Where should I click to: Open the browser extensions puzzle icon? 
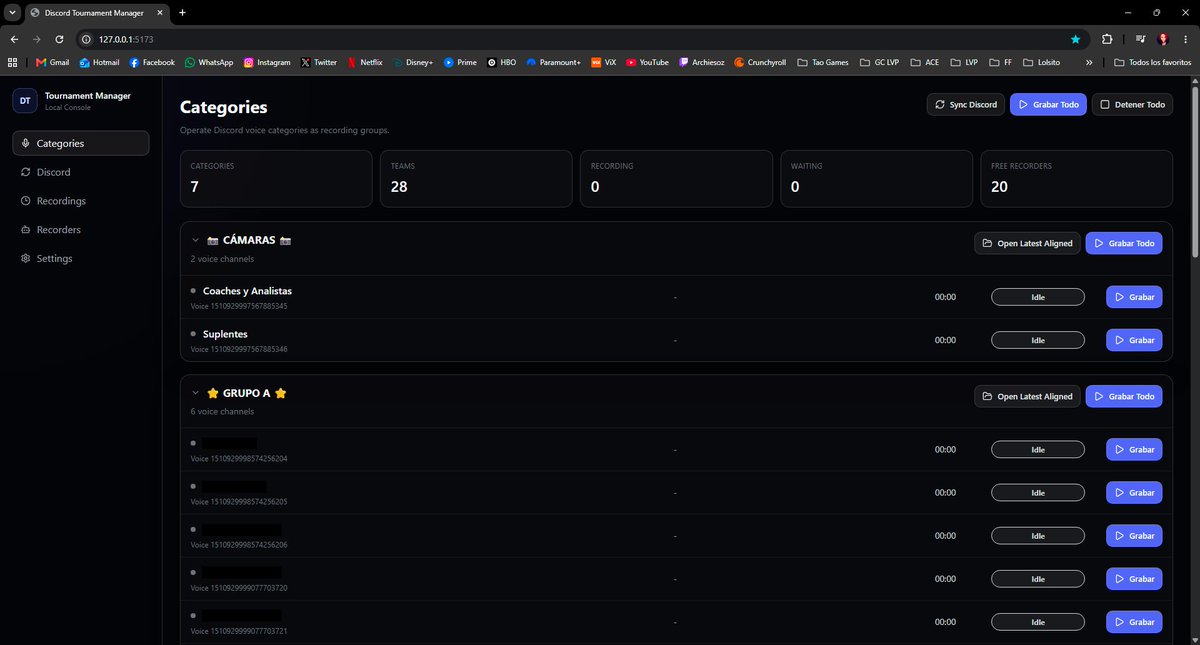tap(1107, 39)
